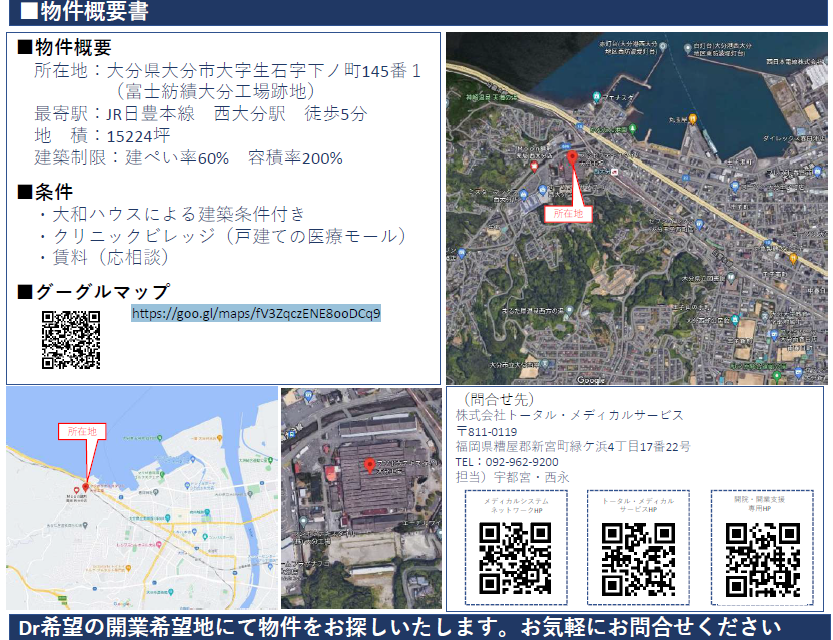
Task: Click red pin on the street map
Action: click(x=87, y=486)
